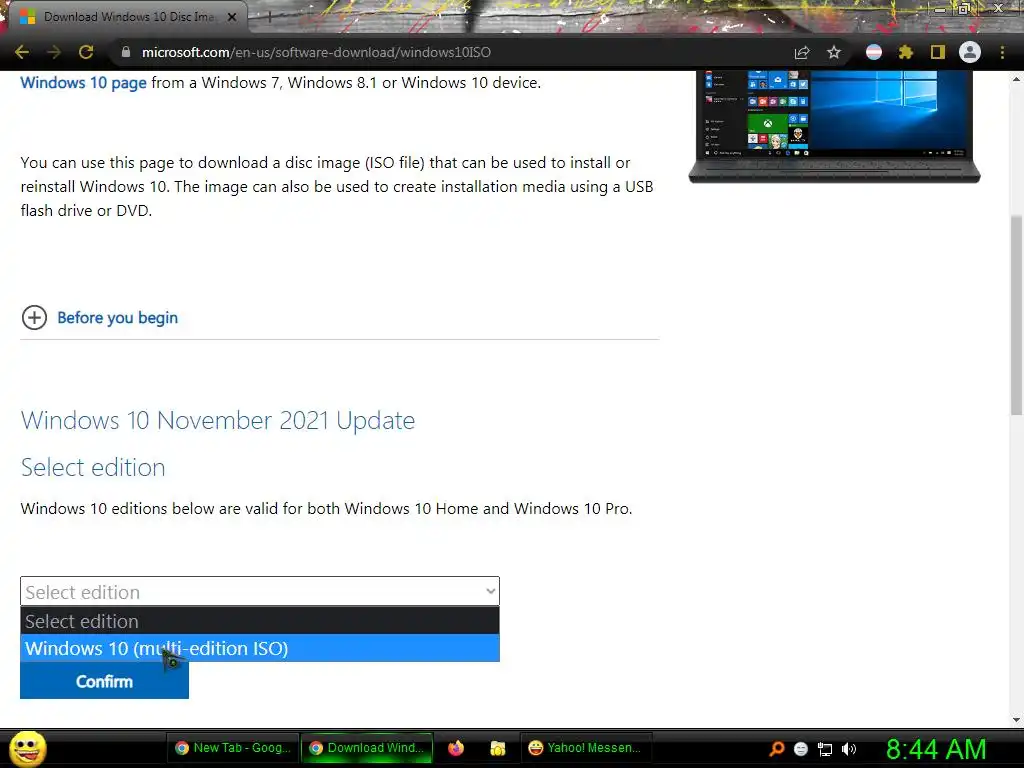
Task: Share this page via share icon
Action: [x=802, y=52]
